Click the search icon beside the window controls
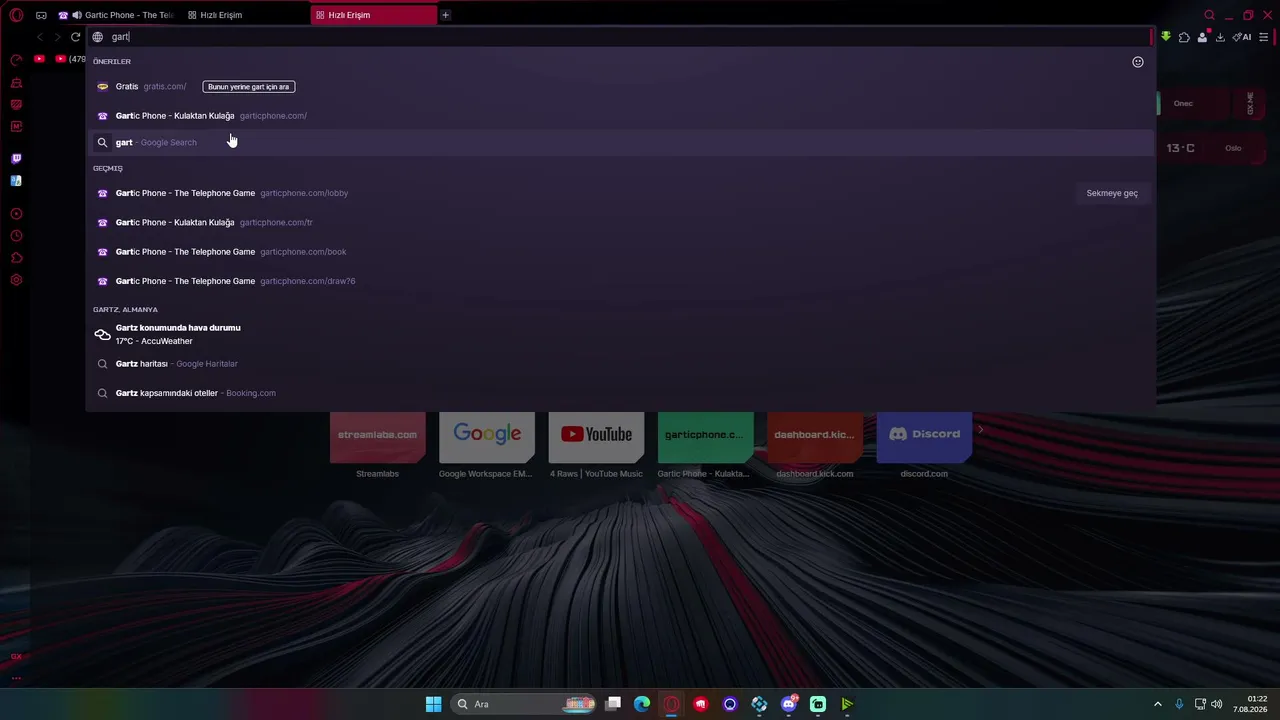The image size is (1280, 720). (x=1209, y=15)
